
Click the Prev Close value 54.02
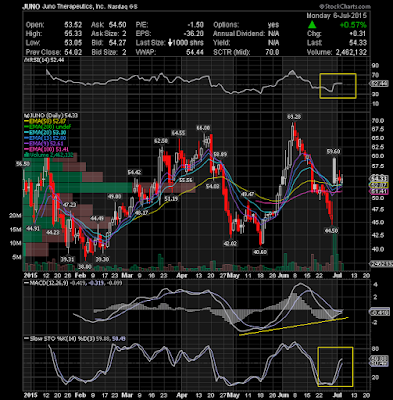tap(73, 52)
